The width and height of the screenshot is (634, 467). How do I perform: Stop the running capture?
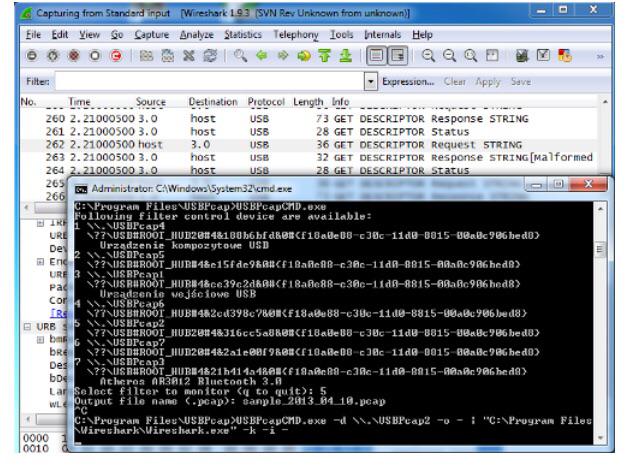coord(95,55)
